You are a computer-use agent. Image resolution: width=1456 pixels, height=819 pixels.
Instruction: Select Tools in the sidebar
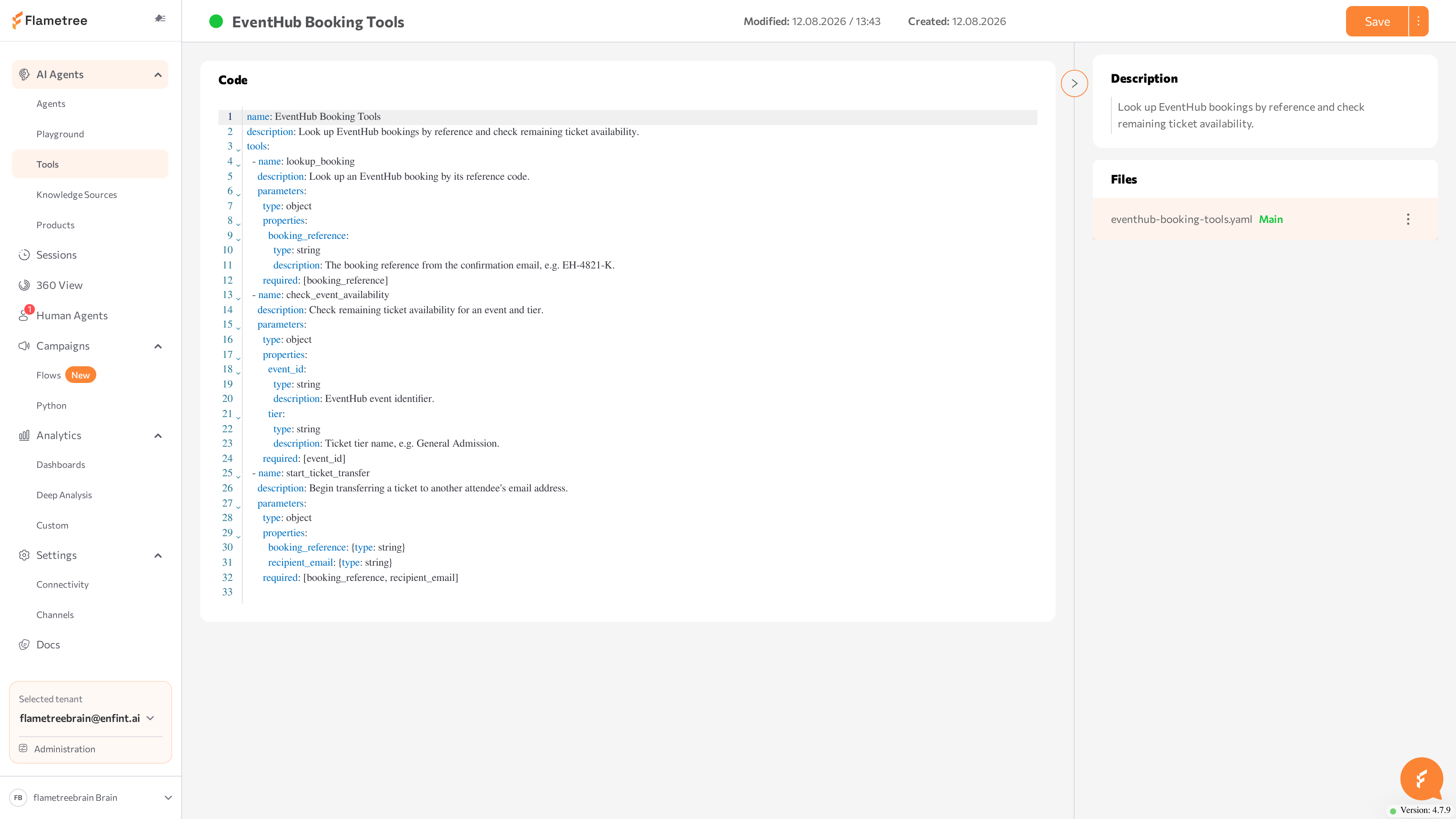(x=91, y=165)
